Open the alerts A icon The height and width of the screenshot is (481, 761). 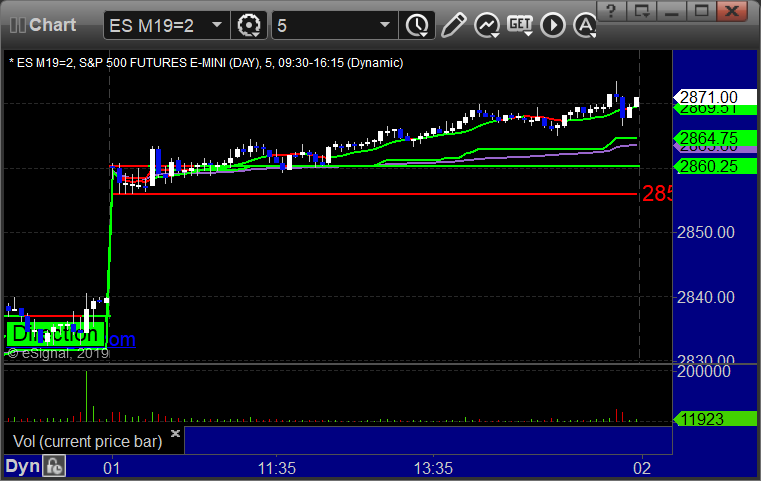pos(584,25)
